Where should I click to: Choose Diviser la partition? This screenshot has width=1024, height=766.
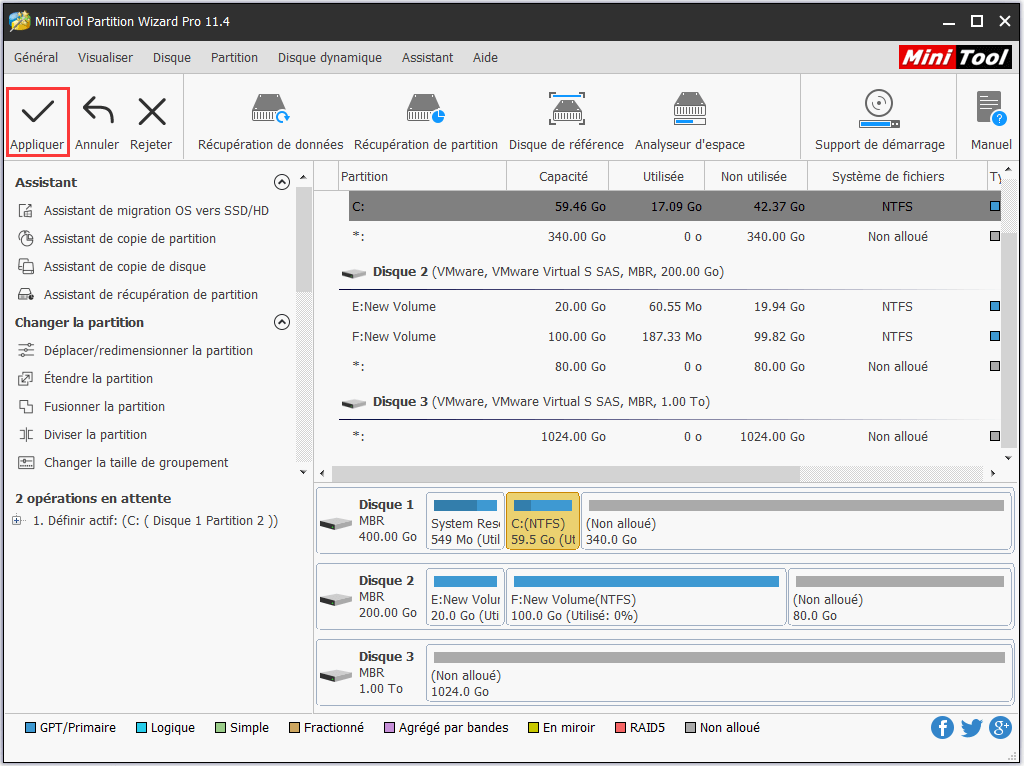[95, 435]
